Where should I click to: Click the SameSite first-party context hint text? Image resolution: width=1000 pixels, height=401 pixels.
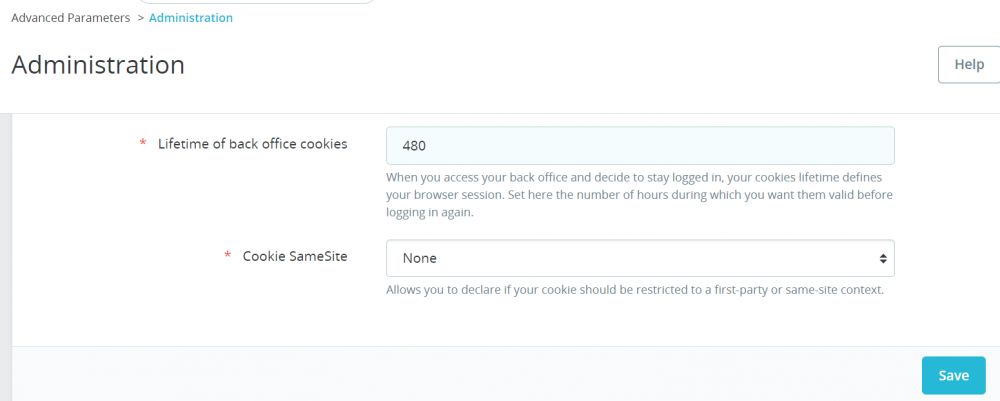coord(635,290)
